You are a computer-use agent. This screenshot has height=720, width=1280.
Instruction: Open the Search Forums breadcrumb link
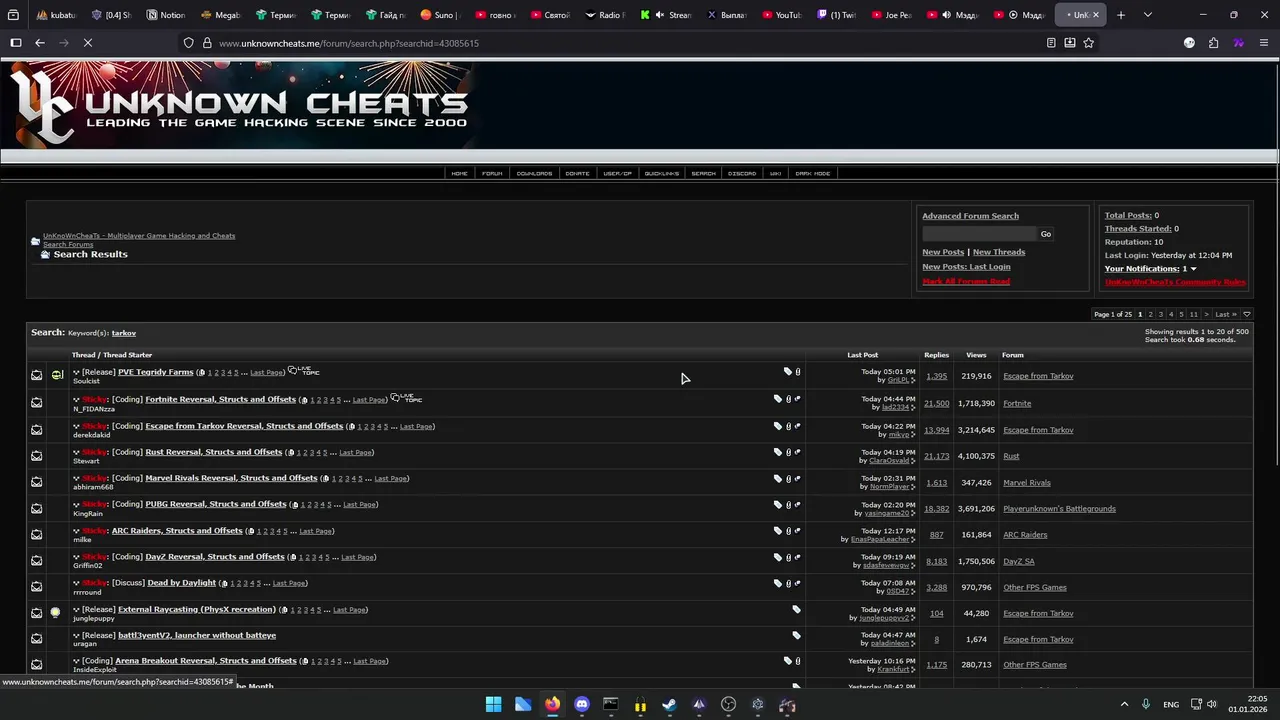pyautogui.click(x=68, y=244)
